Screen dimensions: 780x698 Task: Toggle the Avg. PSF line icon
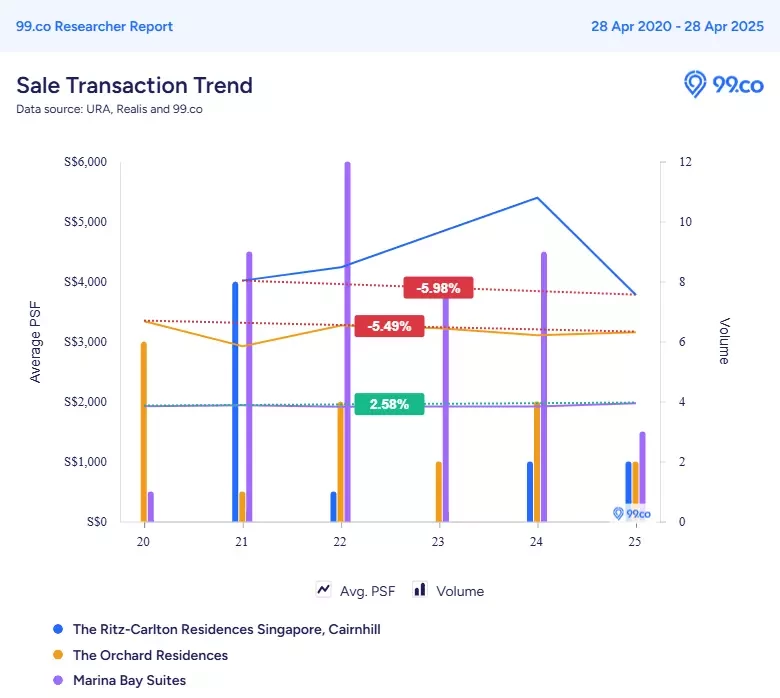[x=323, y=590]
